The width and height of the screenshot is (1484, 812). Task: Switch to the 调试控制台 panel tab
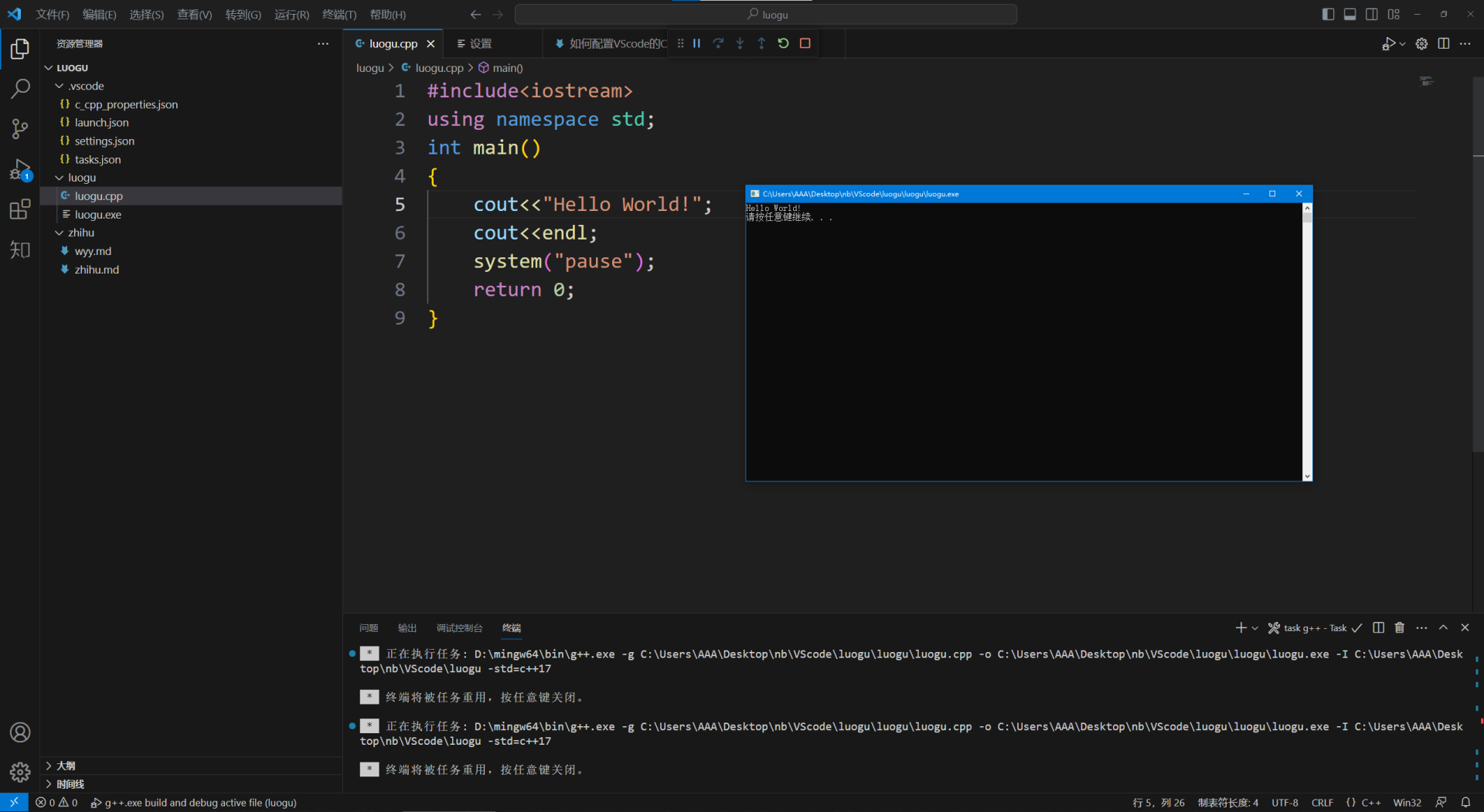[x=459, y=628]
